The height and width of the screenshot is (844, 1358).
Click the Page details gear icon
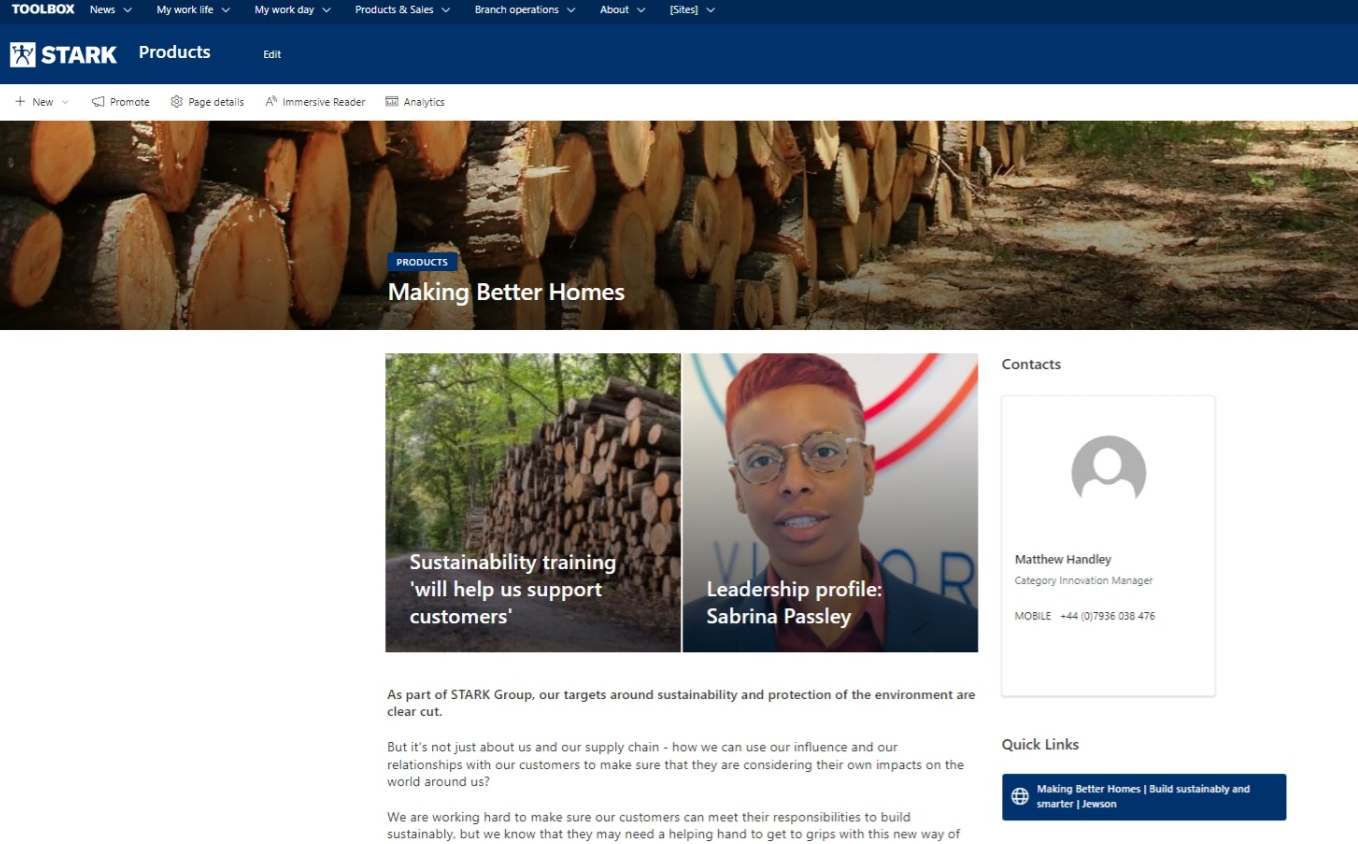pos(177,102)
